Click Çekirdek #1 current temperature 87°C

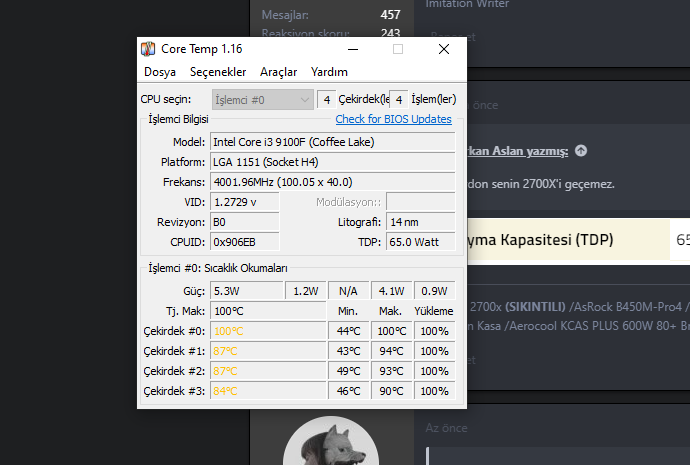[x=268, y=351]
